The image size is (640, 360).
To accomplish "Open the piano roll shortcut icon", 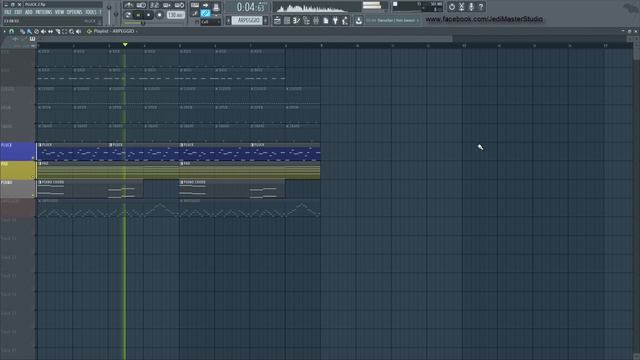I will [296, 20].
